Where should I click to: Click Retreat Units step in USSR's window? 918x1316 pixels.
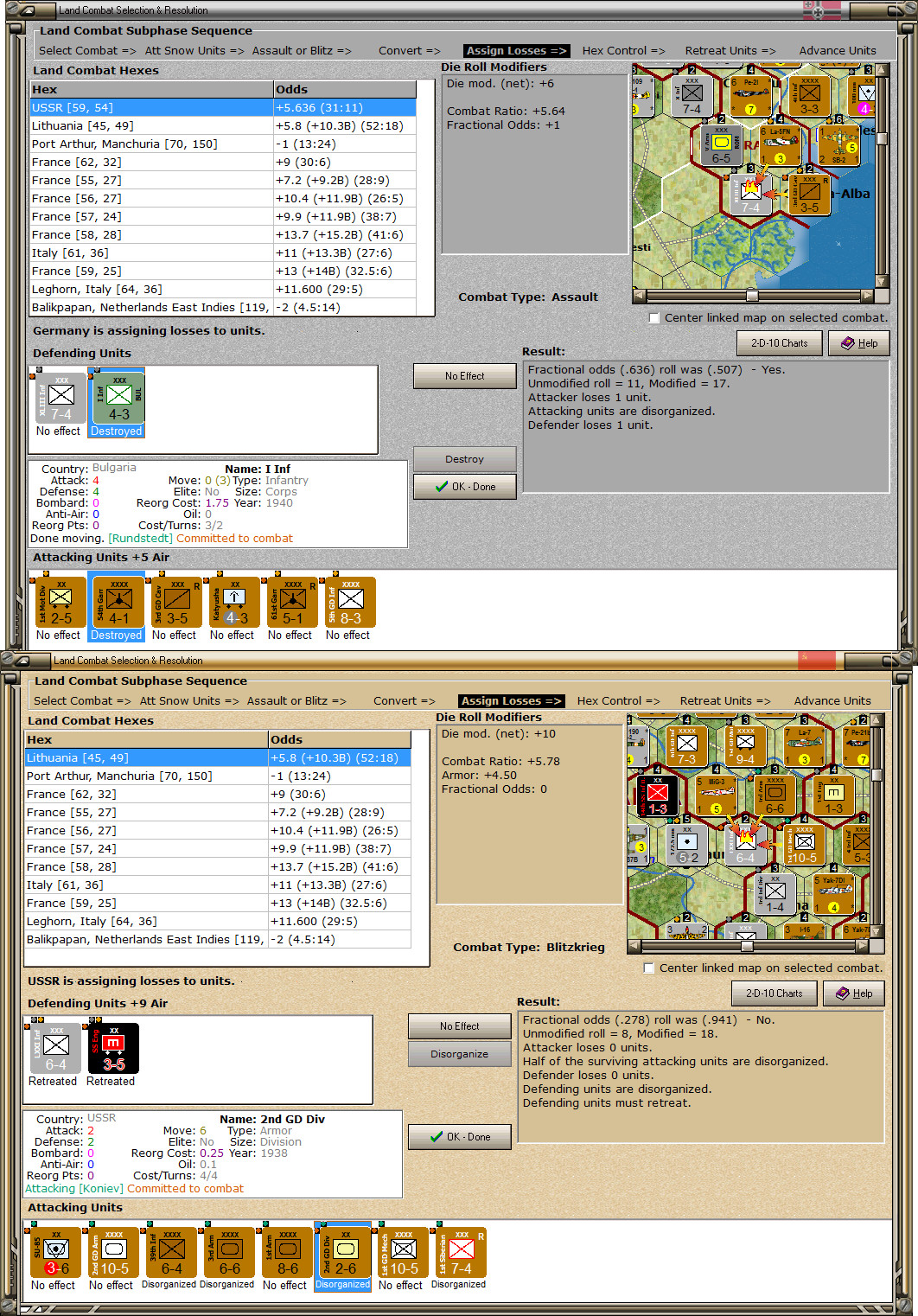click(x=725, y=701)
